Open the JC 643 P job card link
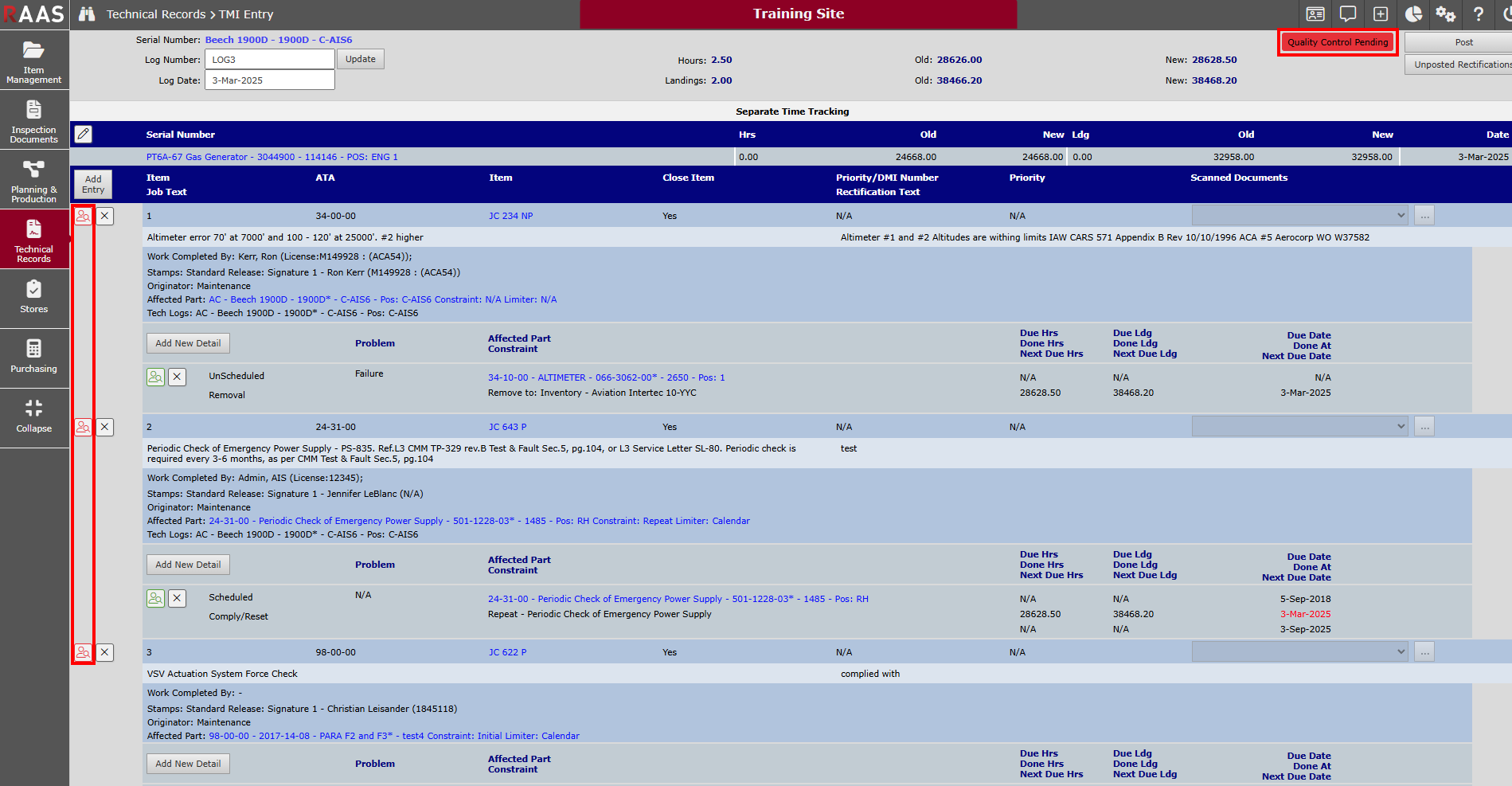Viewport: 1512px width, 786px height. click(x=508, y=426)
